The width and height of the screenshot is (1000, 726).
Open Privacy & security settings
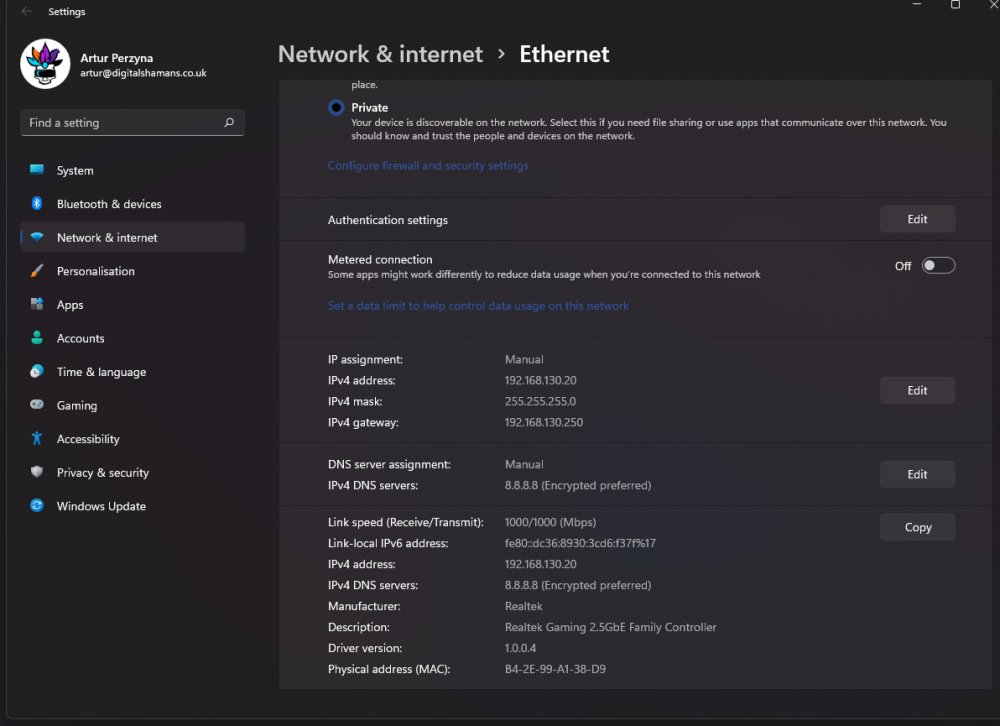pos(132,473)
